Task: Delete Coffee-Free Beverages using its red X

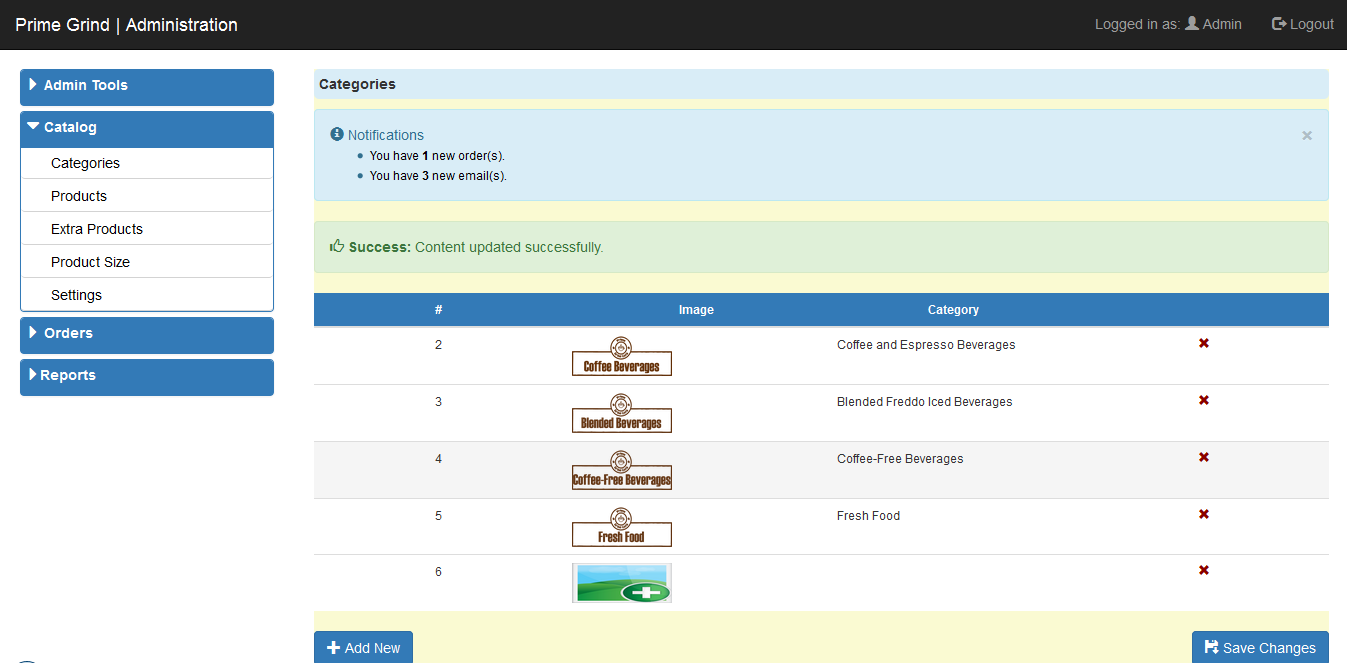Action: click(x=1203, y=457)
